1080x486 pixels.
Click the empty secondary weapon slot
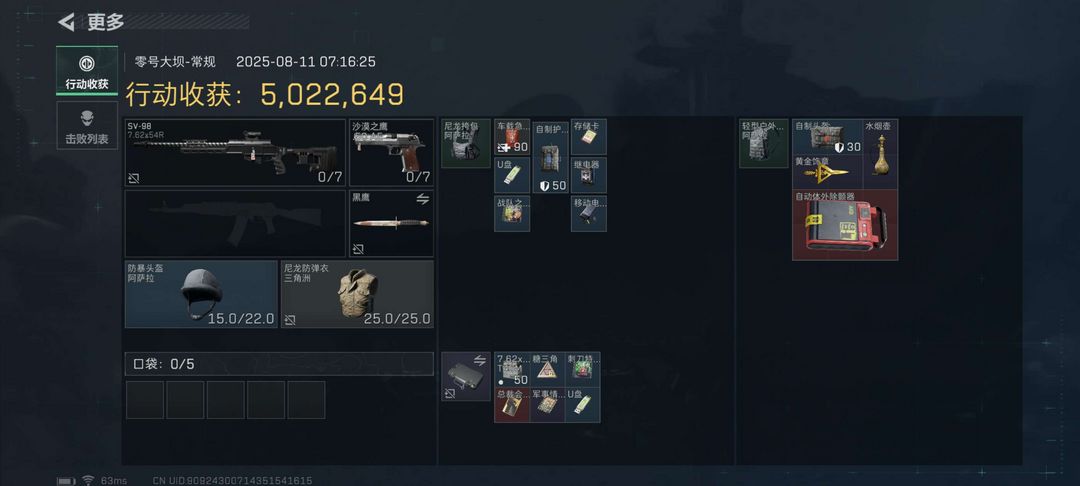[235, 224]
